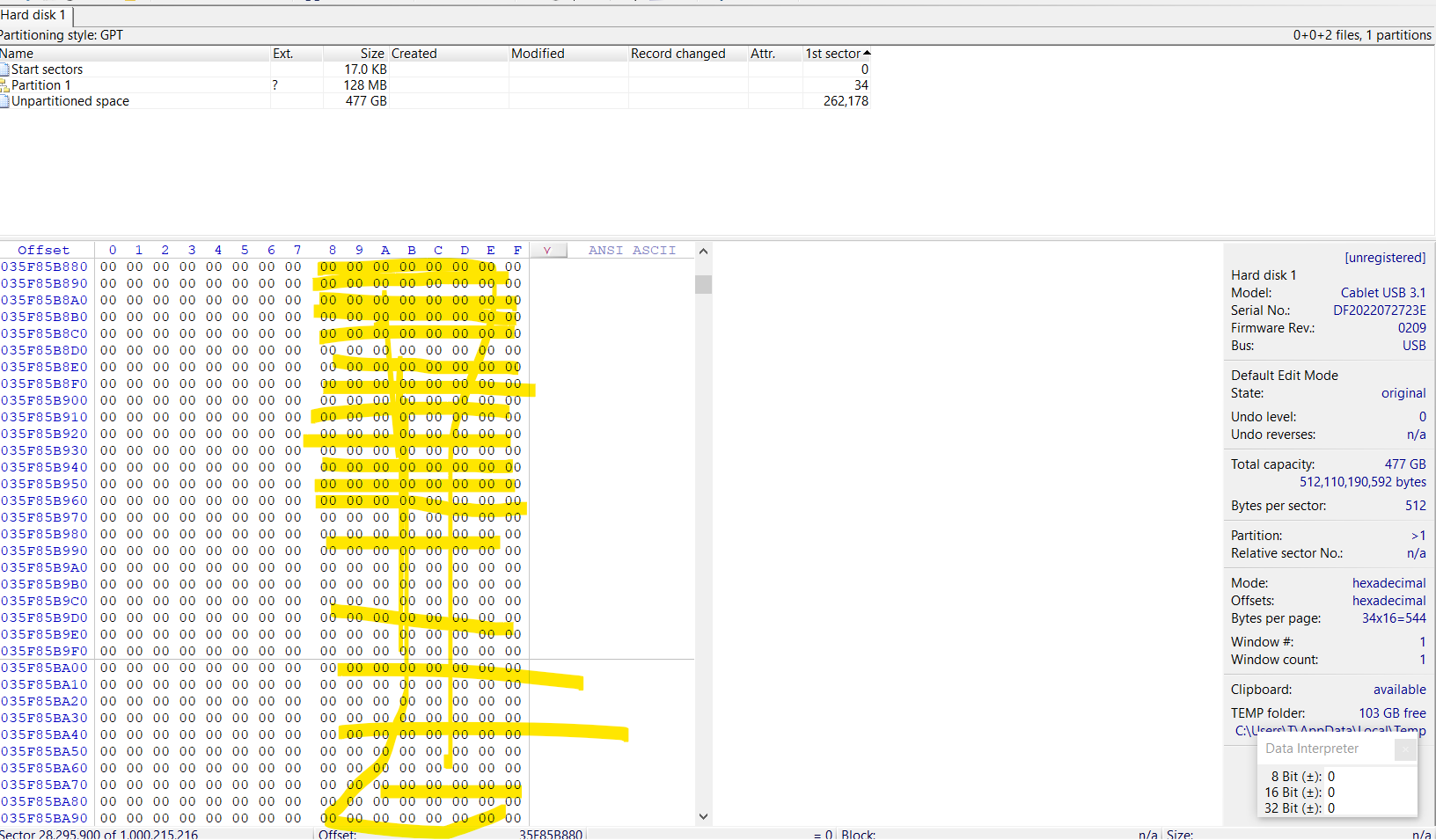This screenshot has height=840, width=1436.
Task: Click offset label 035F85BA90
Action: [44, 818]
